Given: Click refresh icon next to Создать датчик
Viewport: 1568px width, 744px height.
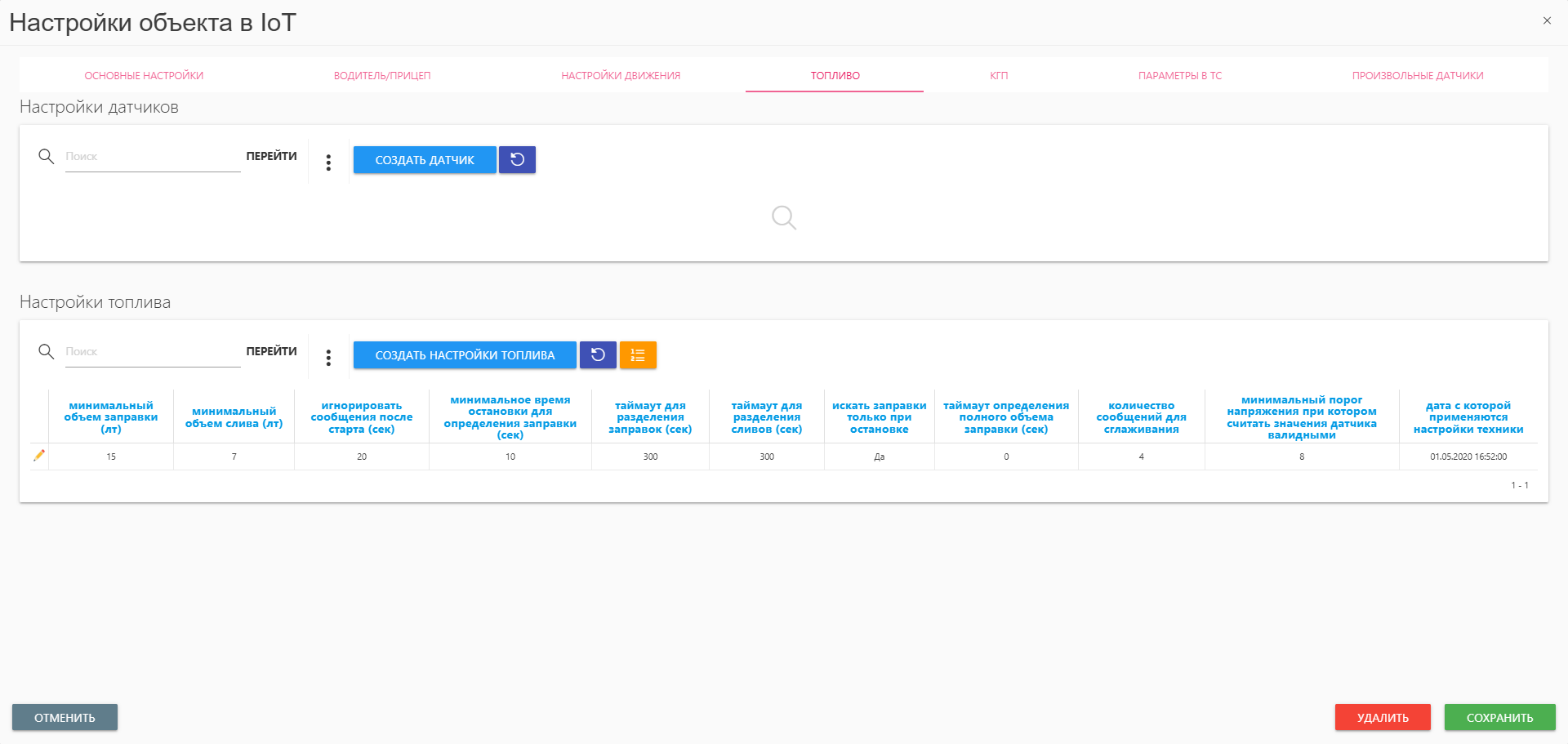Looking at the screenshot, I should [517, 160].
